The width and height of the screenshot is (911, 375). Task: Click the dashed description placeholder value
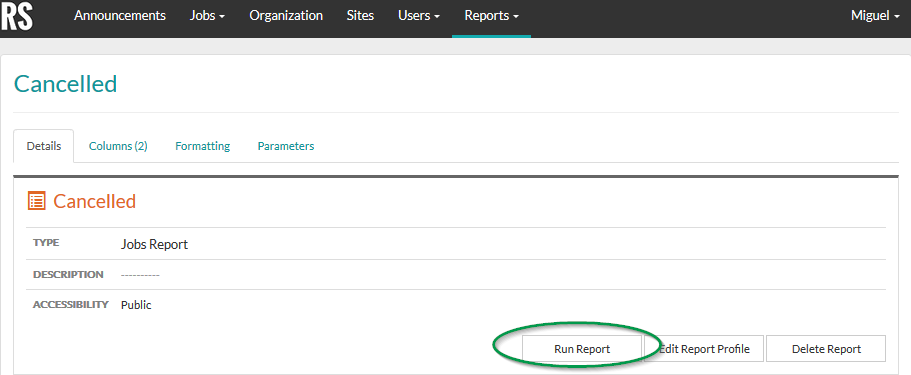140,274
